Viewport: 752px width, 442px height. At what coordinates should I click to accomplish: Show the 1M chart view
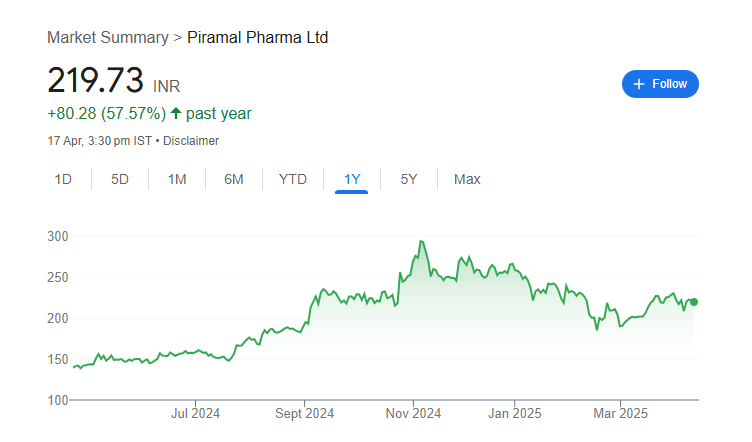pos(177,179)
